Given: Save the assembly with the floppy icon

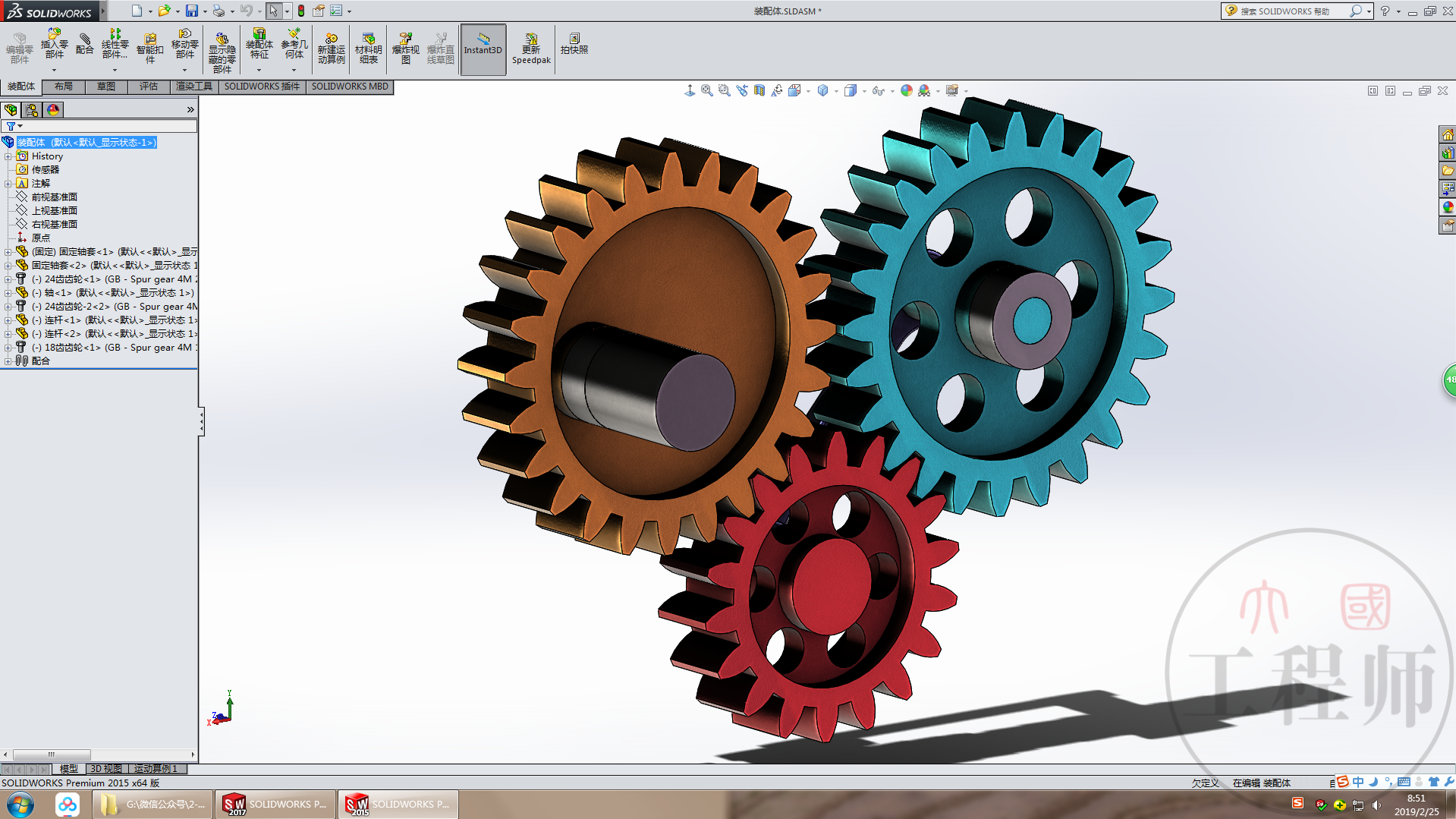Looking at the screenshot, I should point(192,11).
